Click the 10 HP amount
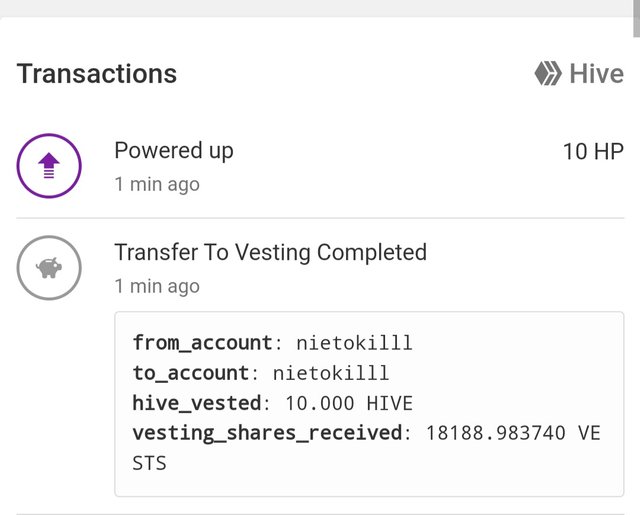This screenshot has width=640, height=515. [593, 151]
